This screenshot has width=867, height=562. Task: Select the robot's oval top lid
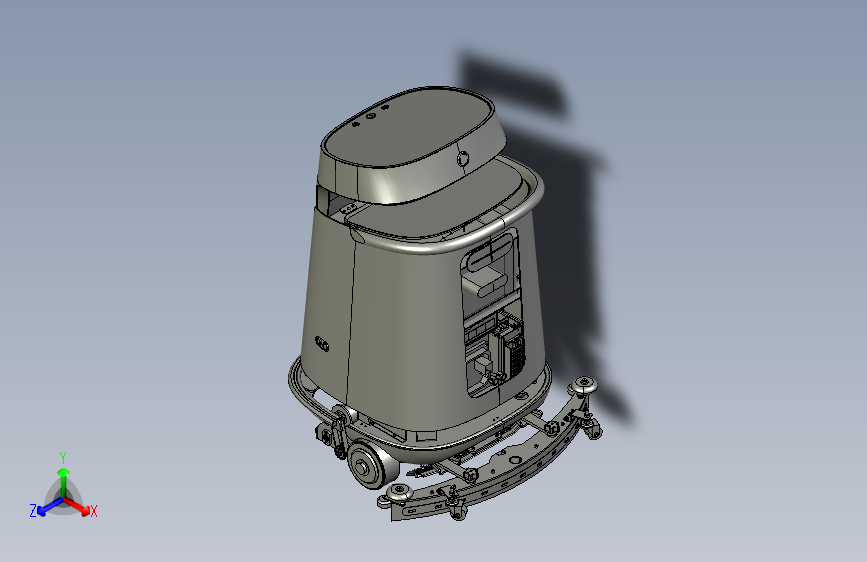pyautogui.click(x=409, y=129)
